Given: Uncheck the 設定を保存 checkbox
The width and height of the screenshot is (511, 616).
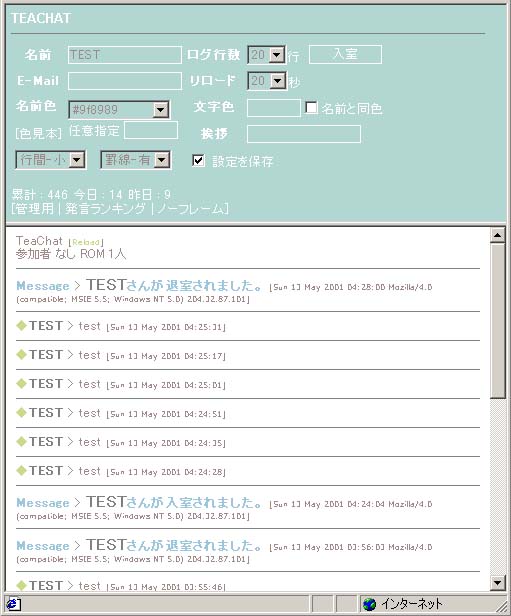Looking at the screenshot, I should coord(198,160).
